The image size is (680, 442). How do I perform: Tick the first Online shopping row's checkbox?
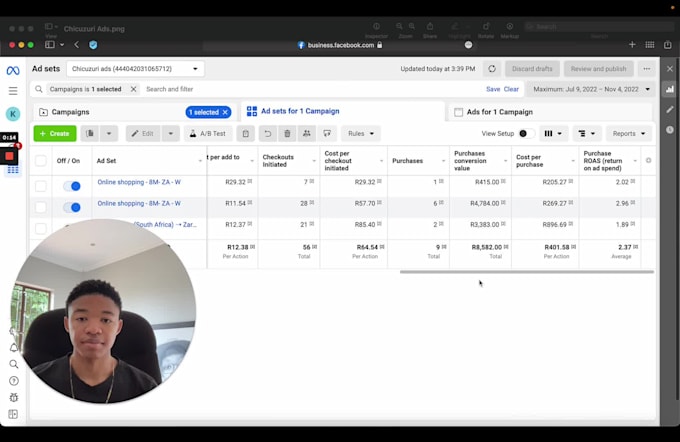pos(41,186)
